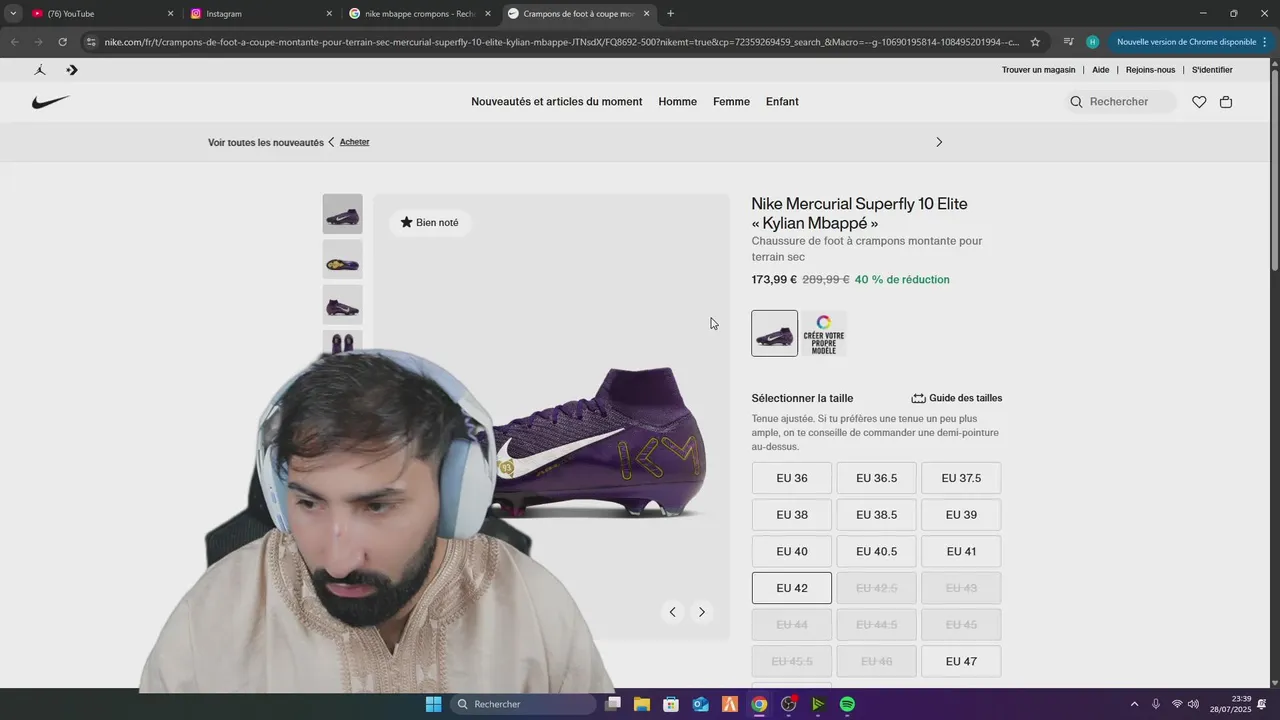Viewport: 1280px width, 720px height.
Task: Select size EU 42
Action: pos(792,588)
